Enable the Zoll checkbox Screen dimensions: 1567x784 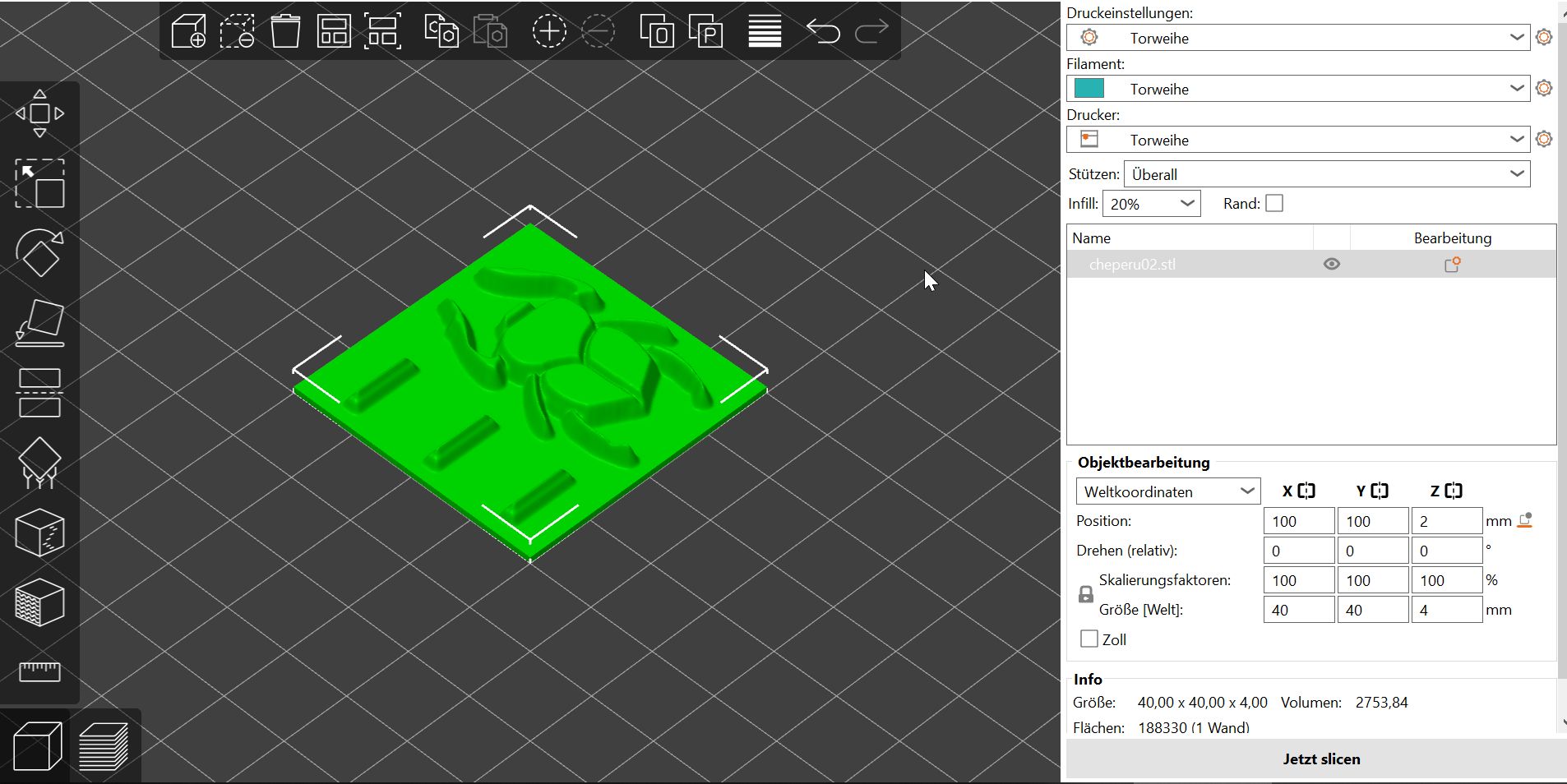(x=1089, y=639)
